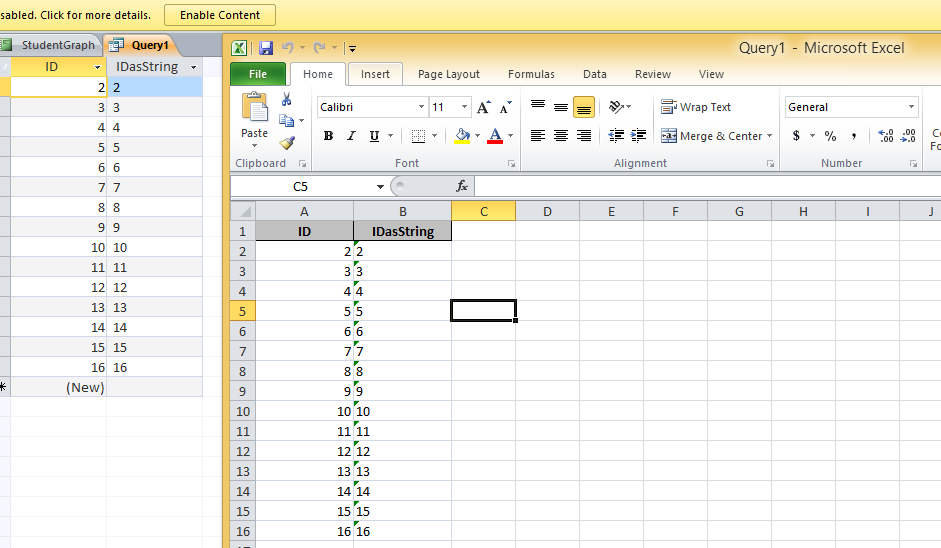This screenshot has width=941, height=548.
Task: Toggle Bold formatting
Action: (328, 136)
